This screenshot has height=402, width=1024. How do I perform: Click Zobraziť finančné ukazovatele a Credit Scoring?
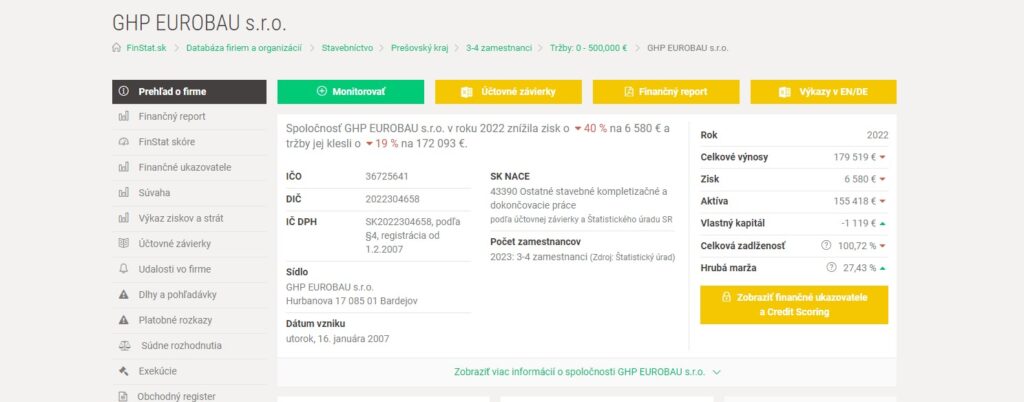(x=794, y=305)
